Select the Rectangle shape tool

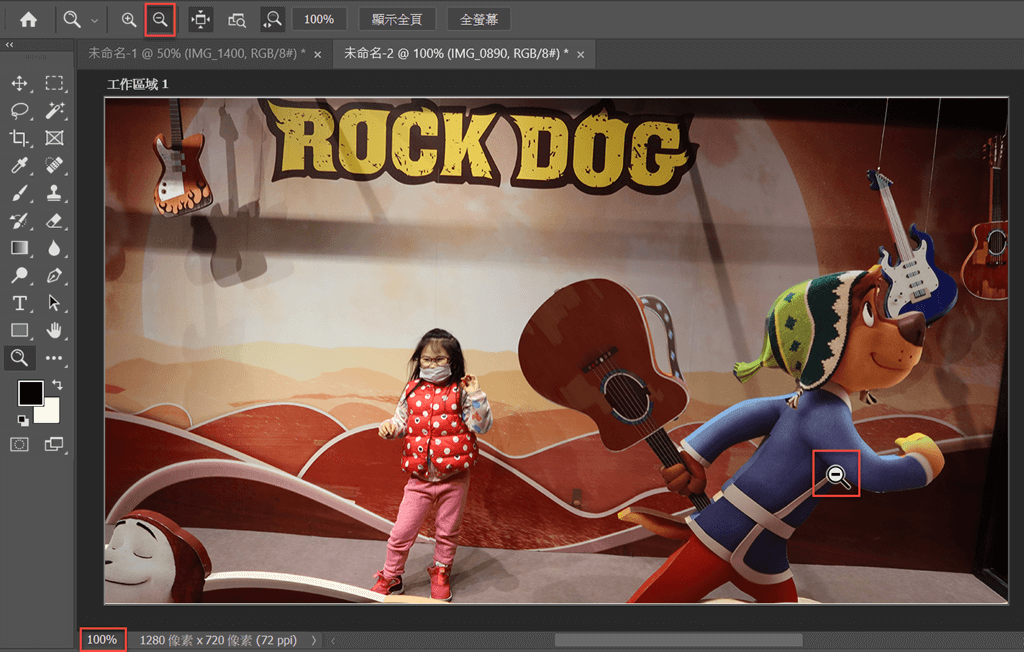[20, 331]
